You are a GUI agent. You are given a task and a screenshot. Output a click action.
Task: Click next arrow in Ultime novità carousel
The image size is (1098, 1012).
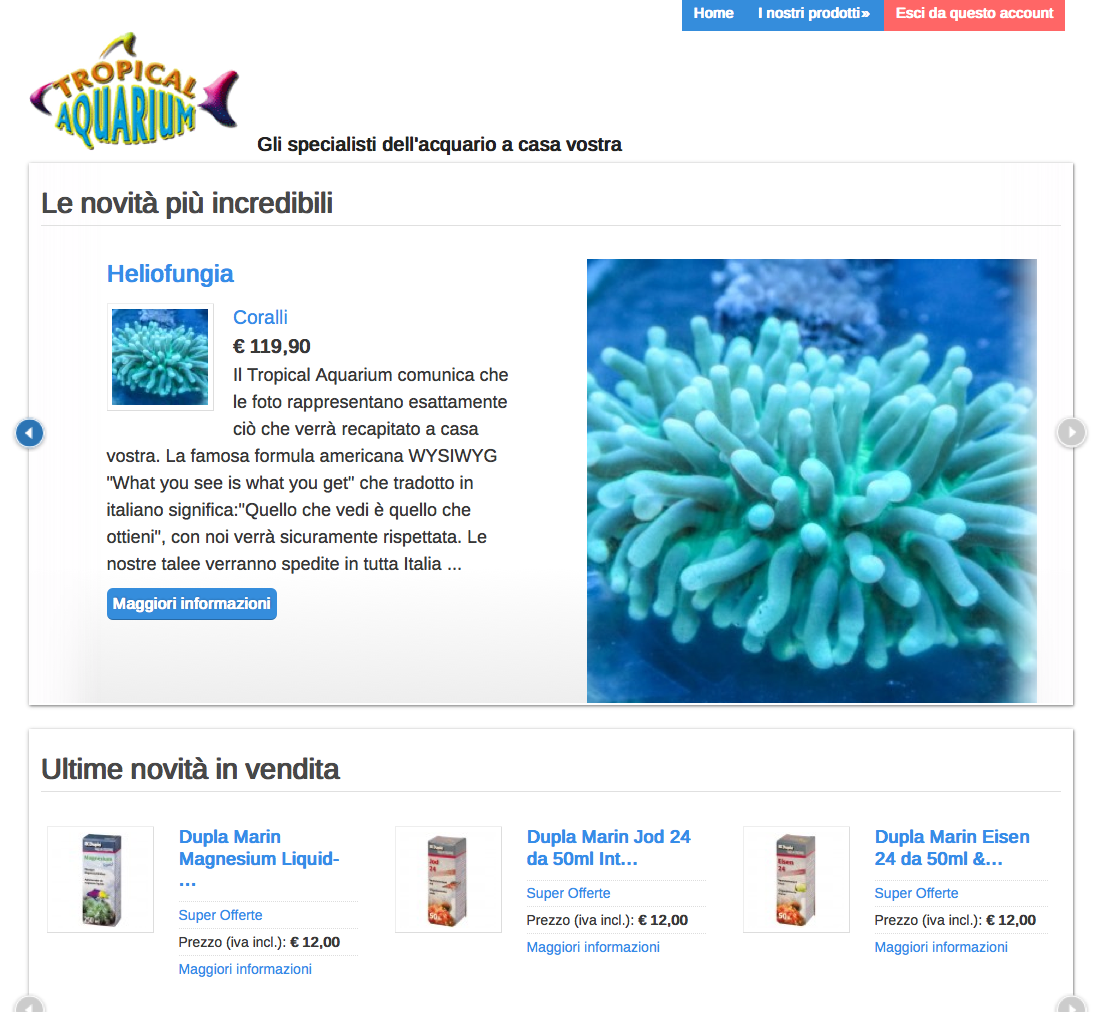[x=1071, y=1004]
